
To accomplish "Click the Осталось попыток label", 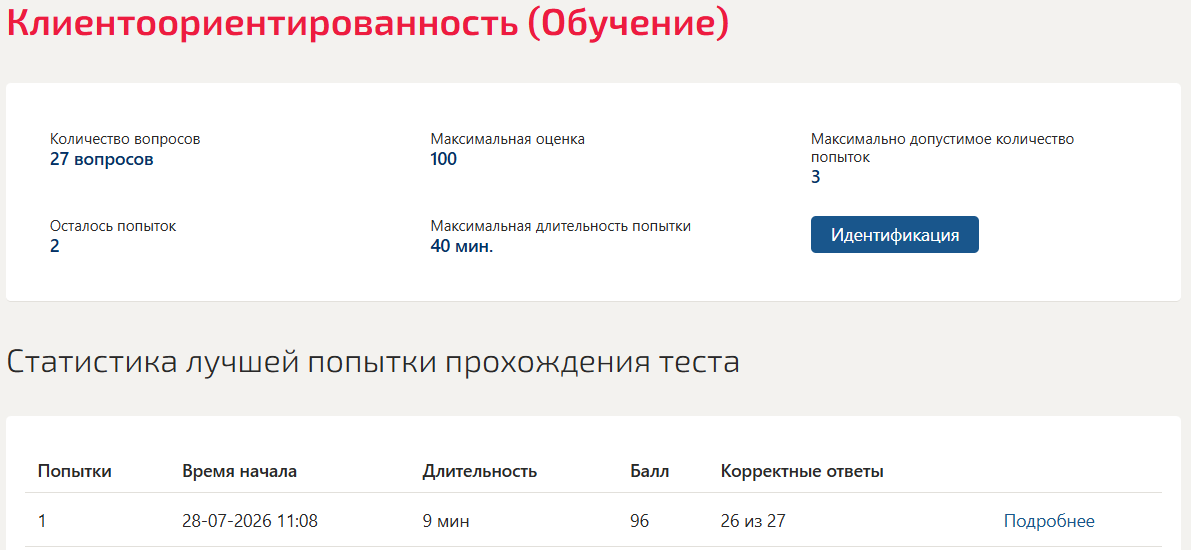I will tap(113, 226).
